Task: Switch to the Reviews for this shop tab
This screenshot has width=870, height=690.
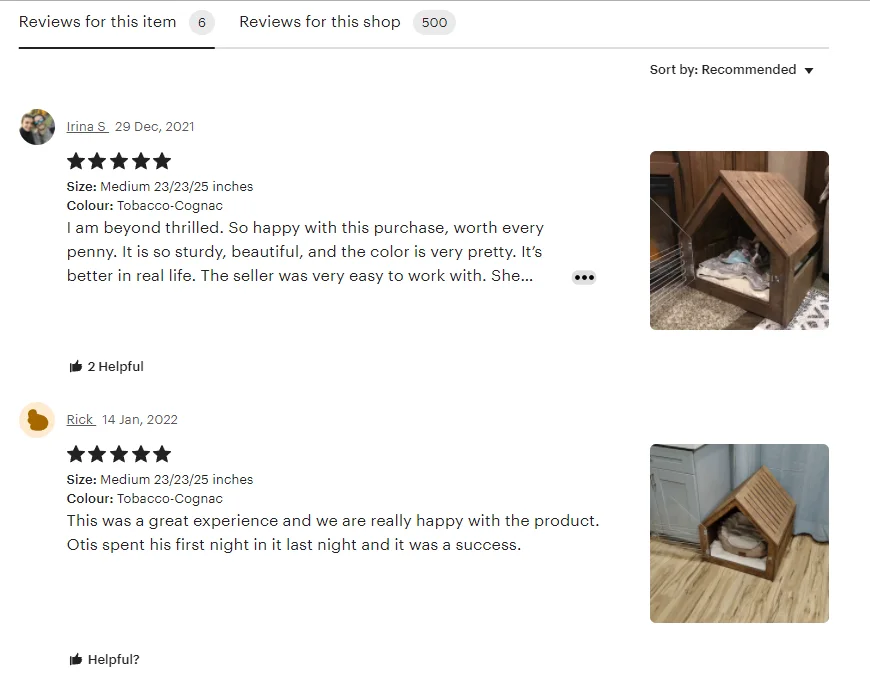Action: click(319, 21)
